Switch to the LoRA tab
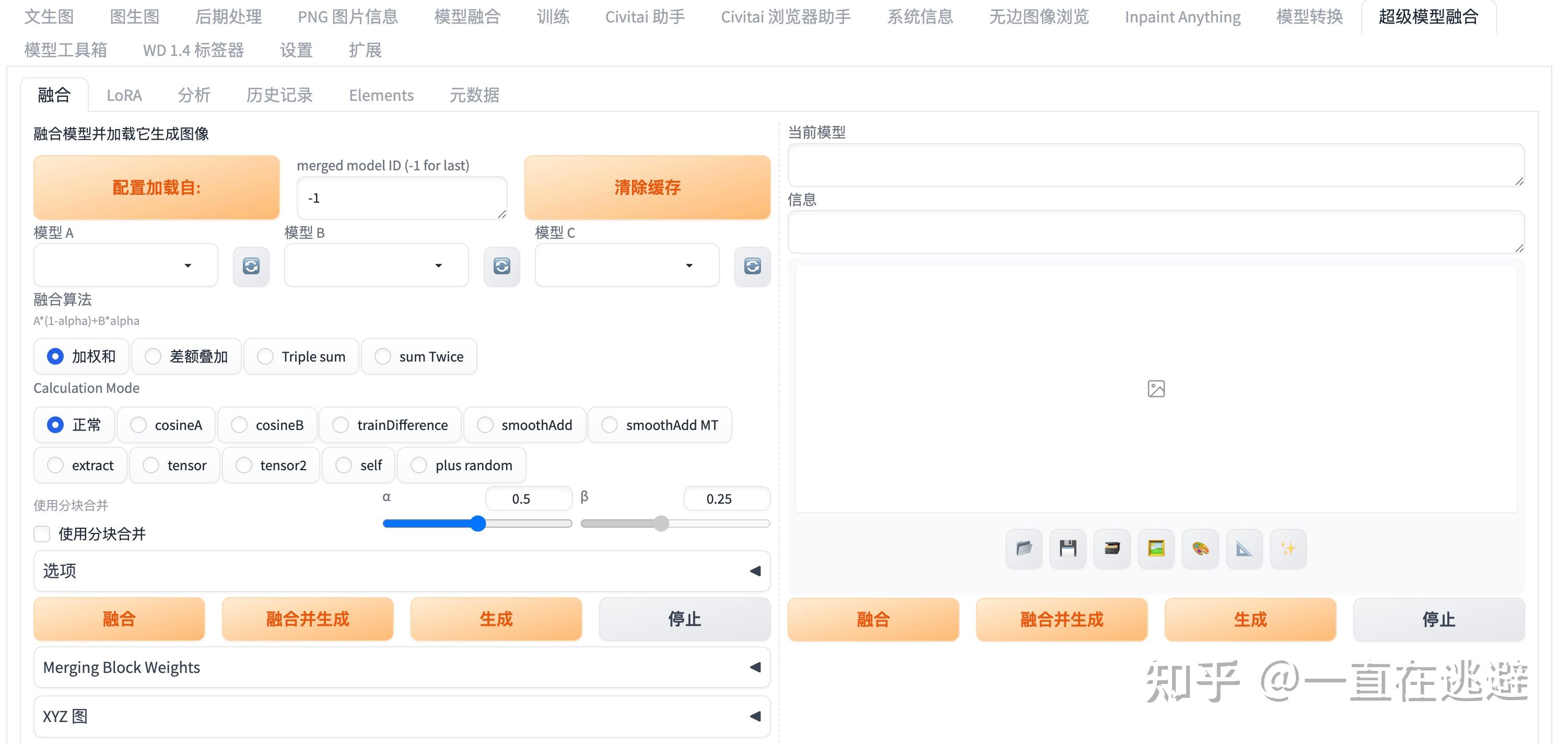The width and height of the screenshot is (1568, 744). coord(124,95)
